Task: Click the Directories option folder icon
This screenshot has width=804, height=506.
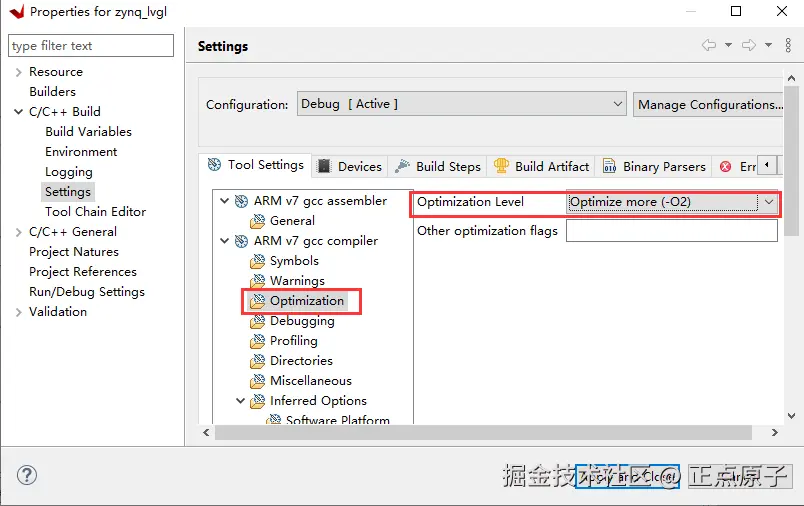Action: click(257, 361)
